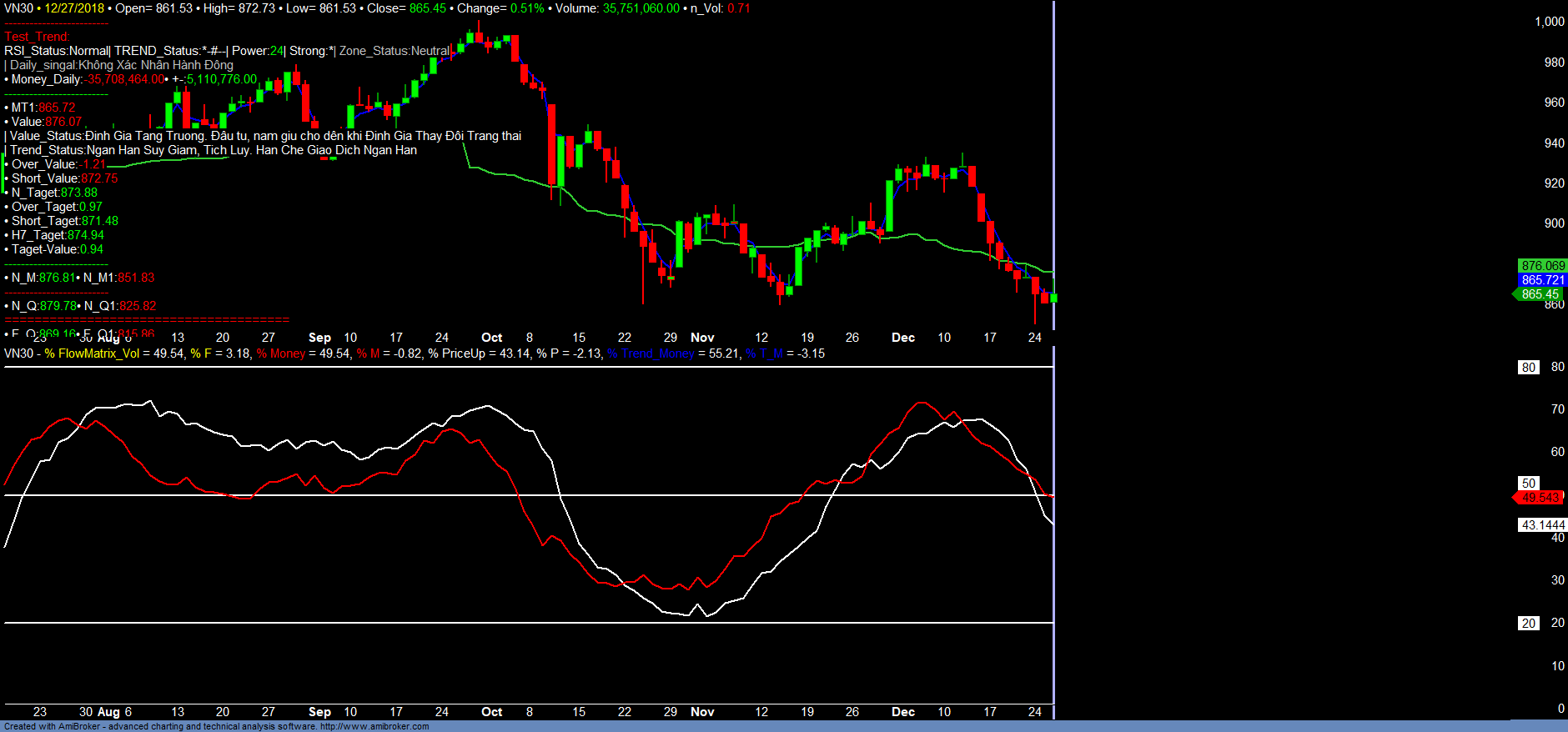The width and height of the screenshot is (1568, 732).
Task: Click the Daily_singal status text line
Action: click(x=121, y=65)
